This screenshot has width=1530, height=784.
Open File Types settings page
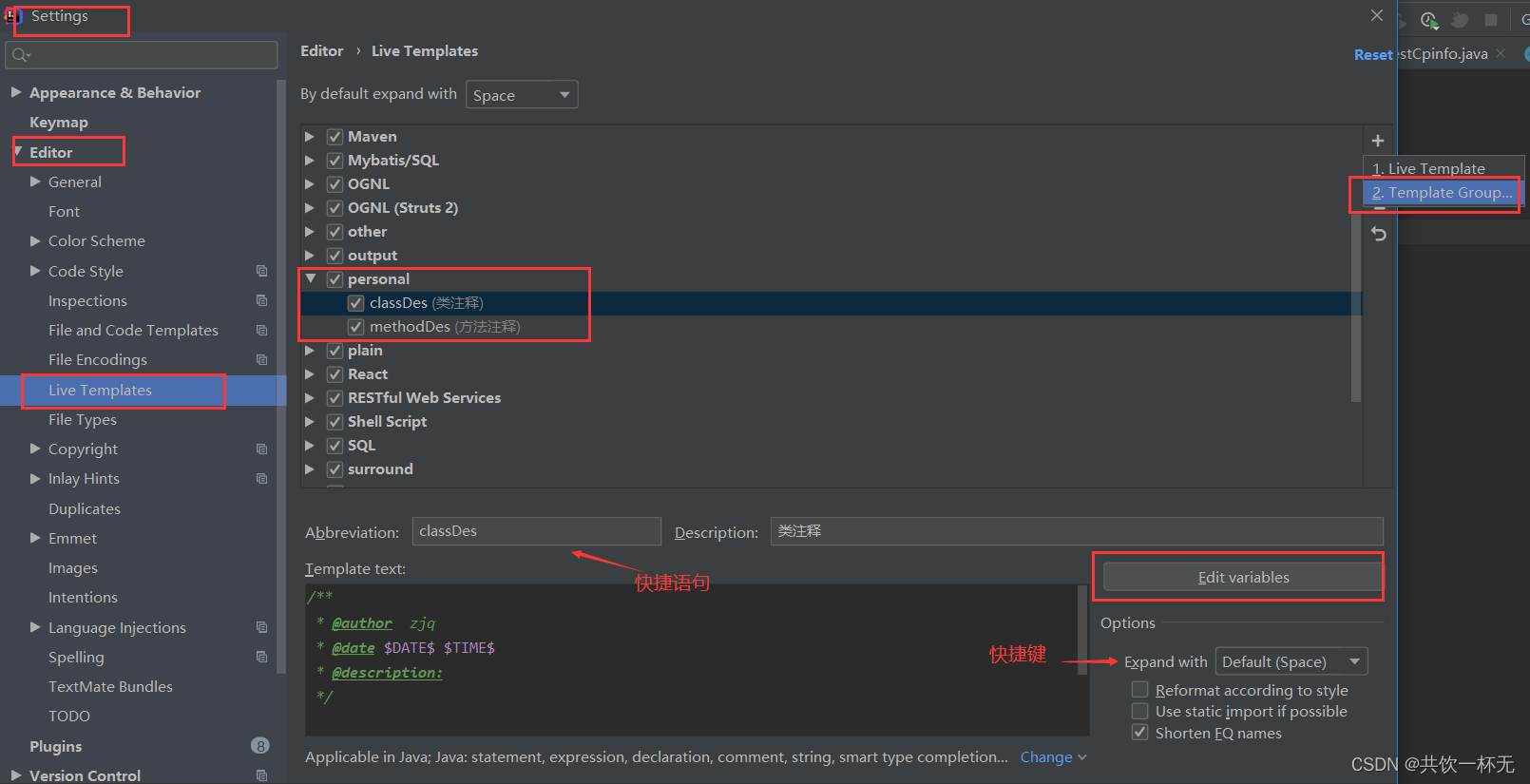83,419
